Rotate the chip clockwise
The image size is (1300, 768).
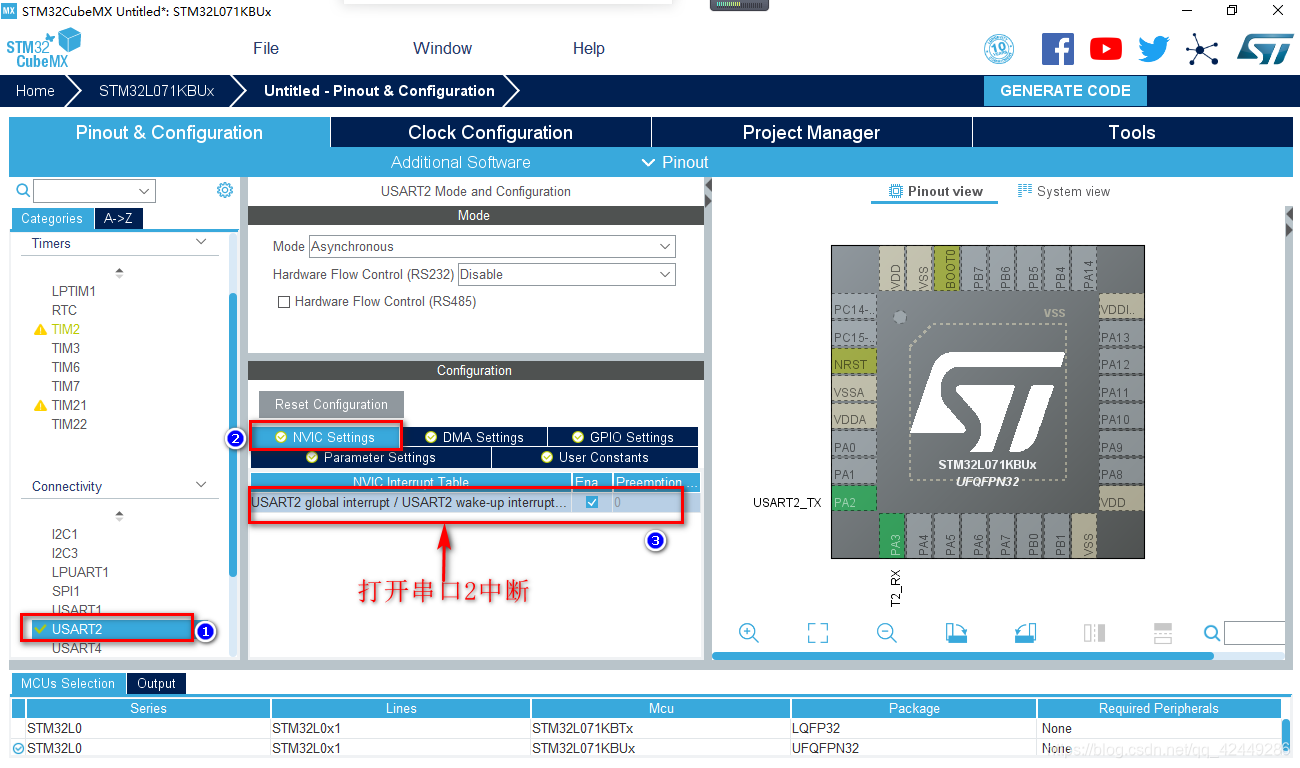tap(956, 632)
